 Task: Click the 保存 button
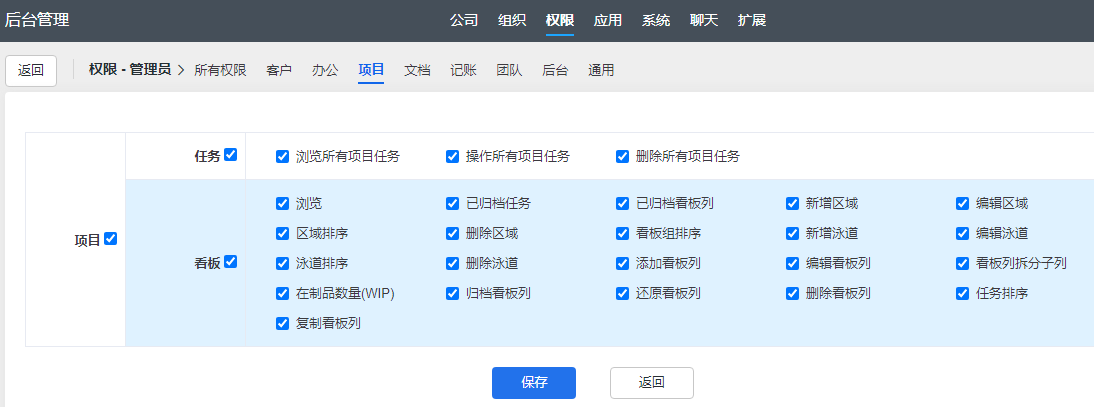(533, 382)
